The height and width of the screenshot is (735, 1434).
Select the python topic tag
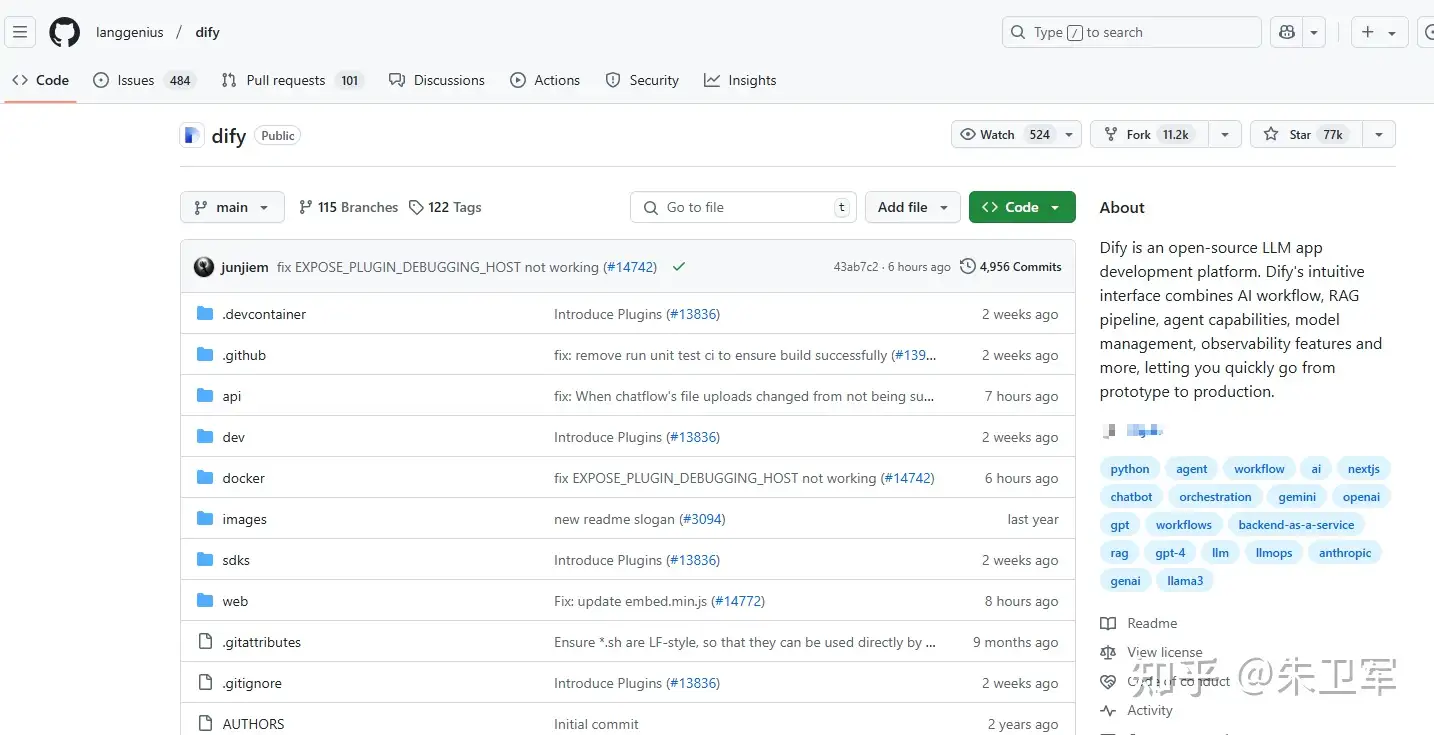click(1130, 469)
